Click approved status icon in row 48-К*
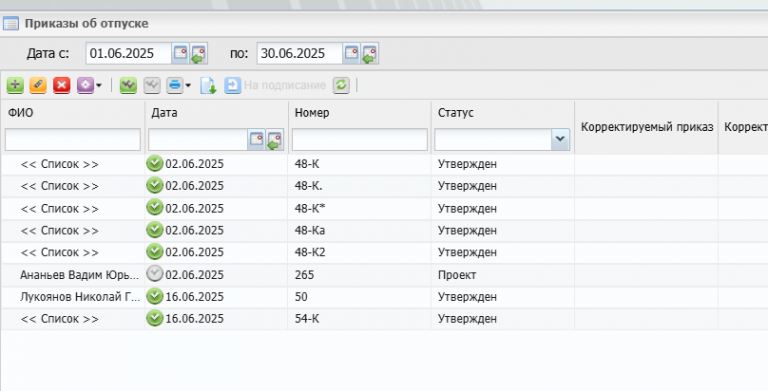Viewport: 768px width, 391px height. pos(155,208)
